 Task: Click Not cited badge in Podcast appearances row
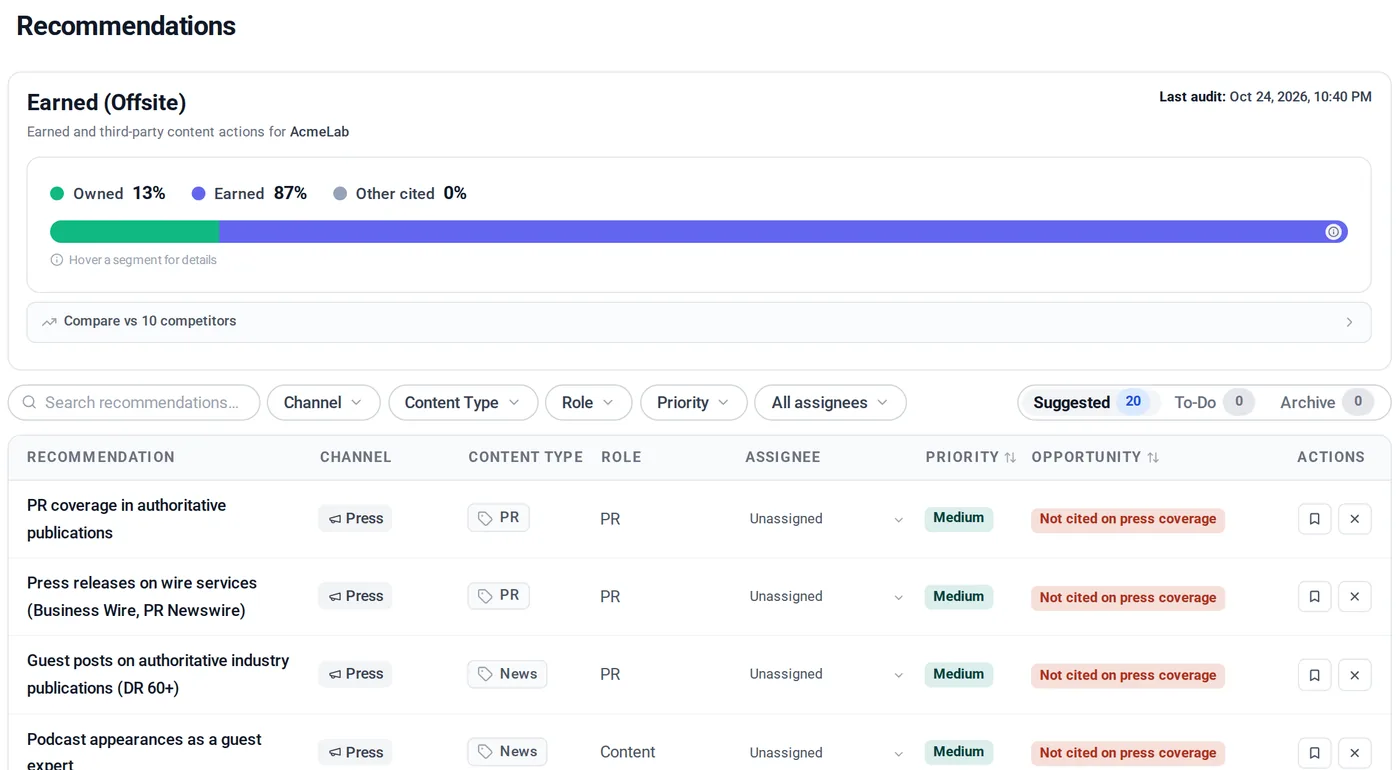(1128, 753)
